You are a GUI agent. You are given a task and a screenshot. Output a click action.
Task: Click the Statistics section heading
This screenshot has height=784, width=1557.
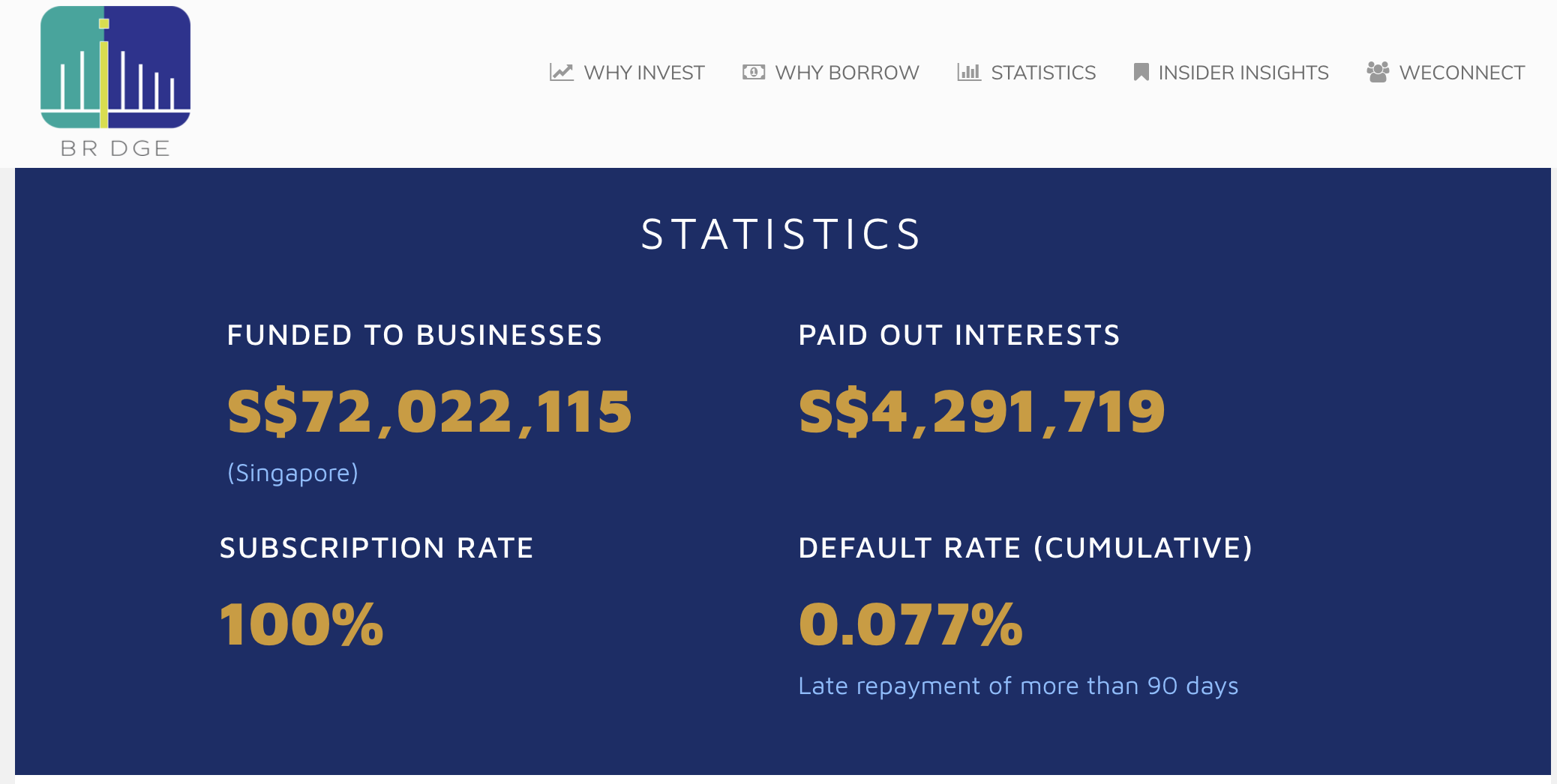pyautogui.click(x=781, y=234)
